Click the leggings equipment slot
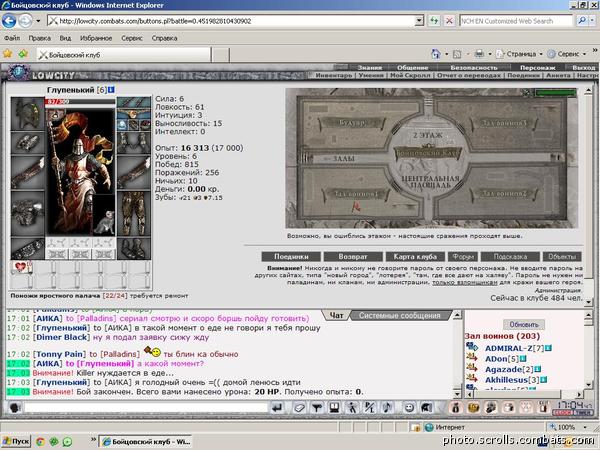This screenshot has height=450, width=600. pos(134,213)
